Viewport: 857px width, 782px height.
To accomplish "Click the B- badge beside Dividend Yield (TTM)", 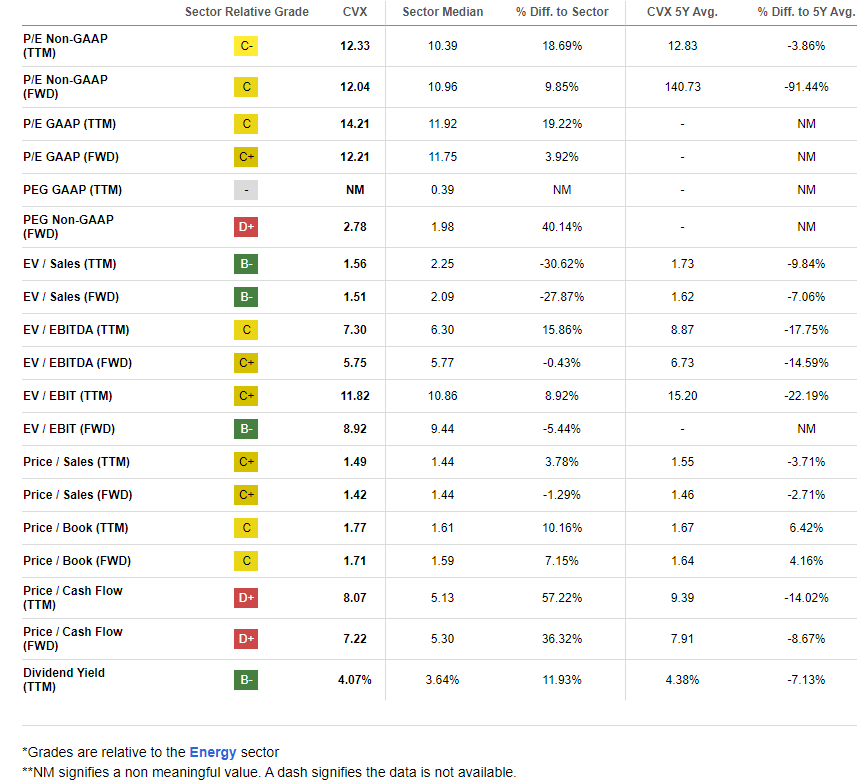I will (x=245, y=680).
